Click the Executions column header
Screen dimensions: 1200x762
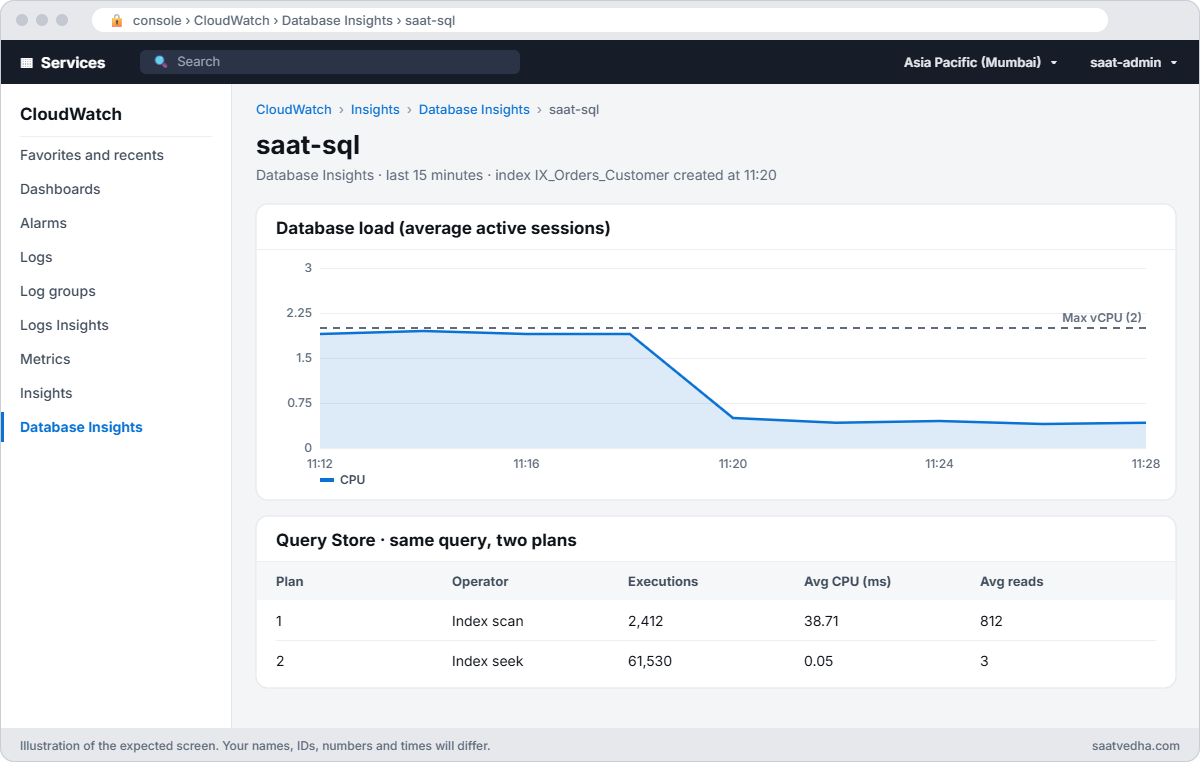pos(663,581)
